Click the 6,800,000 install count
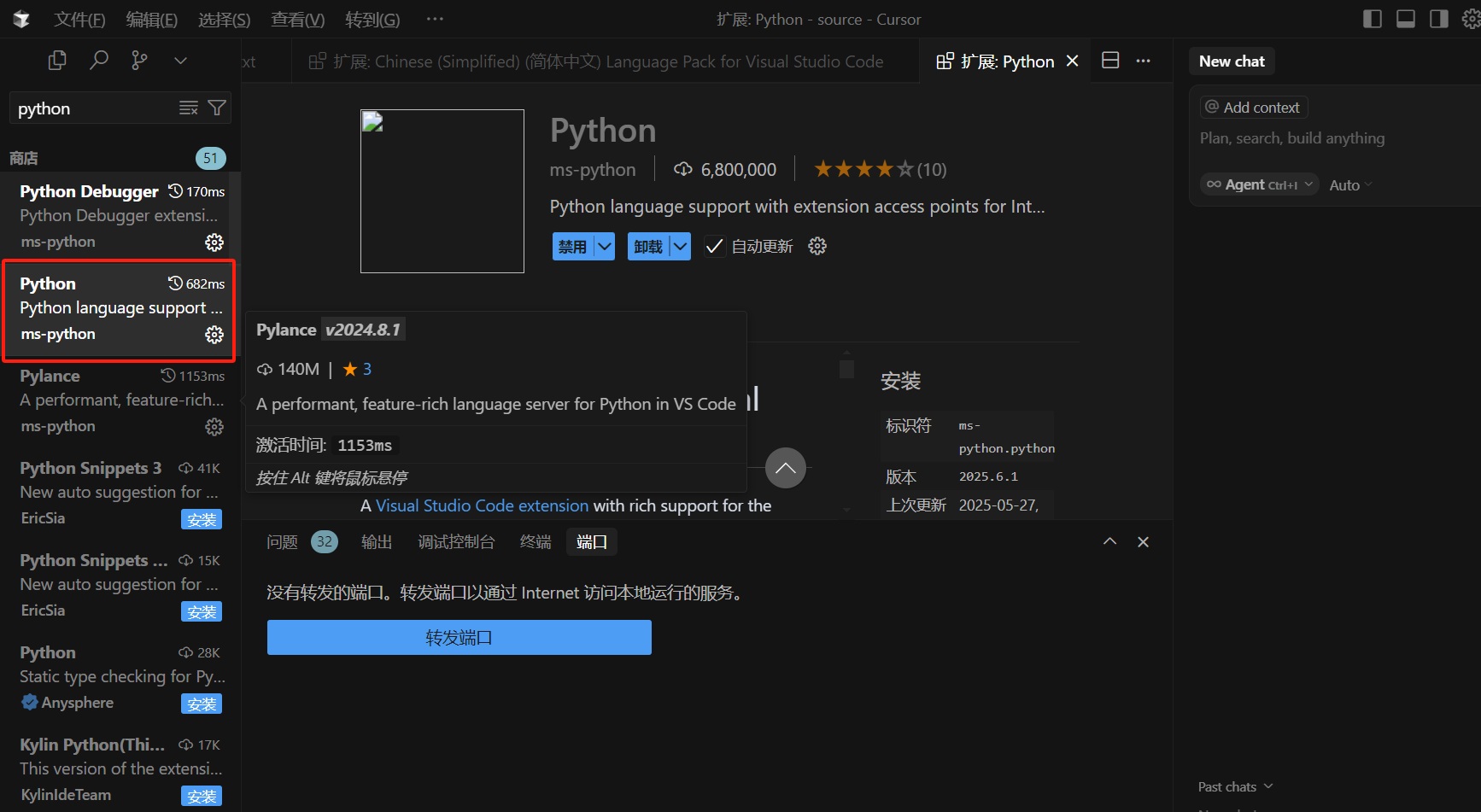This screenshot has height=812, width=1481. pos(726,170)
